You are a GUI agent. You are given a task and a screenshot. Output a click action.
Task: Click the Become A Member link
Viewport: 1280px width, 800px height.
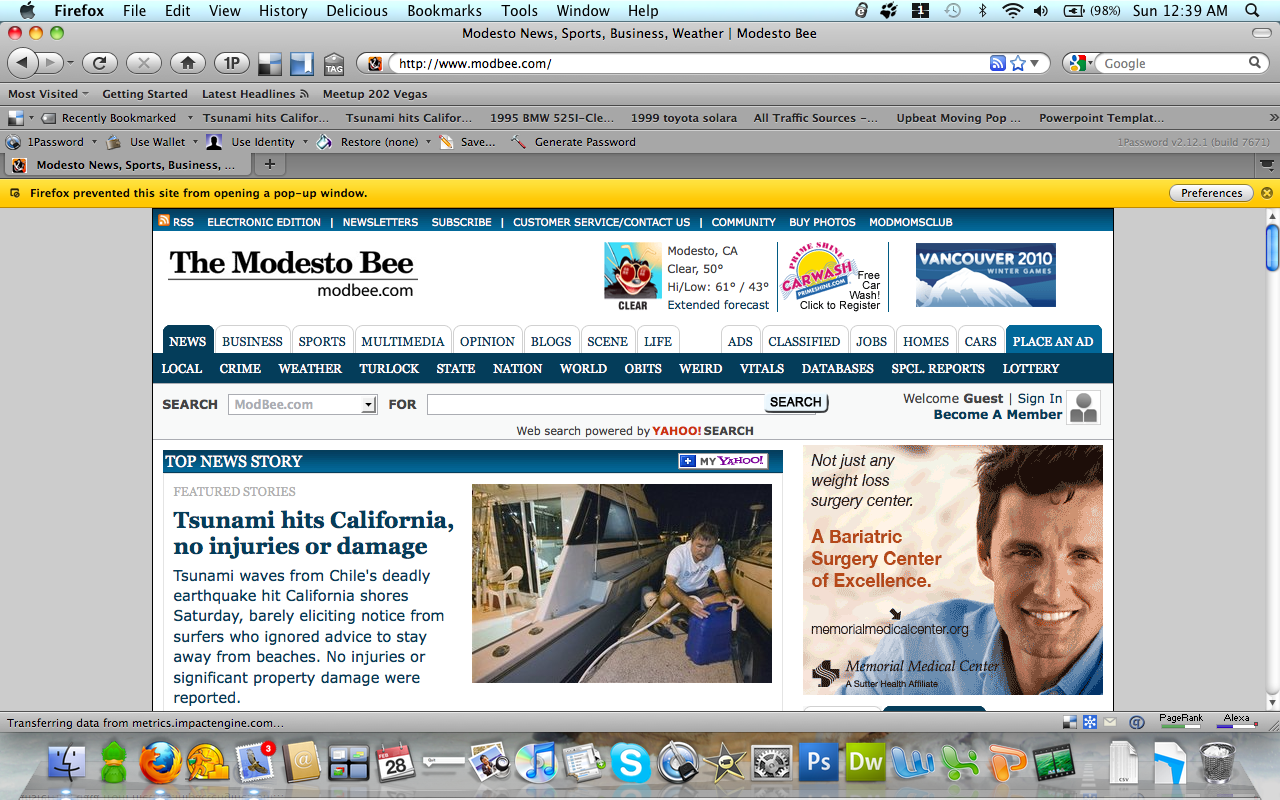pos(998,414)
